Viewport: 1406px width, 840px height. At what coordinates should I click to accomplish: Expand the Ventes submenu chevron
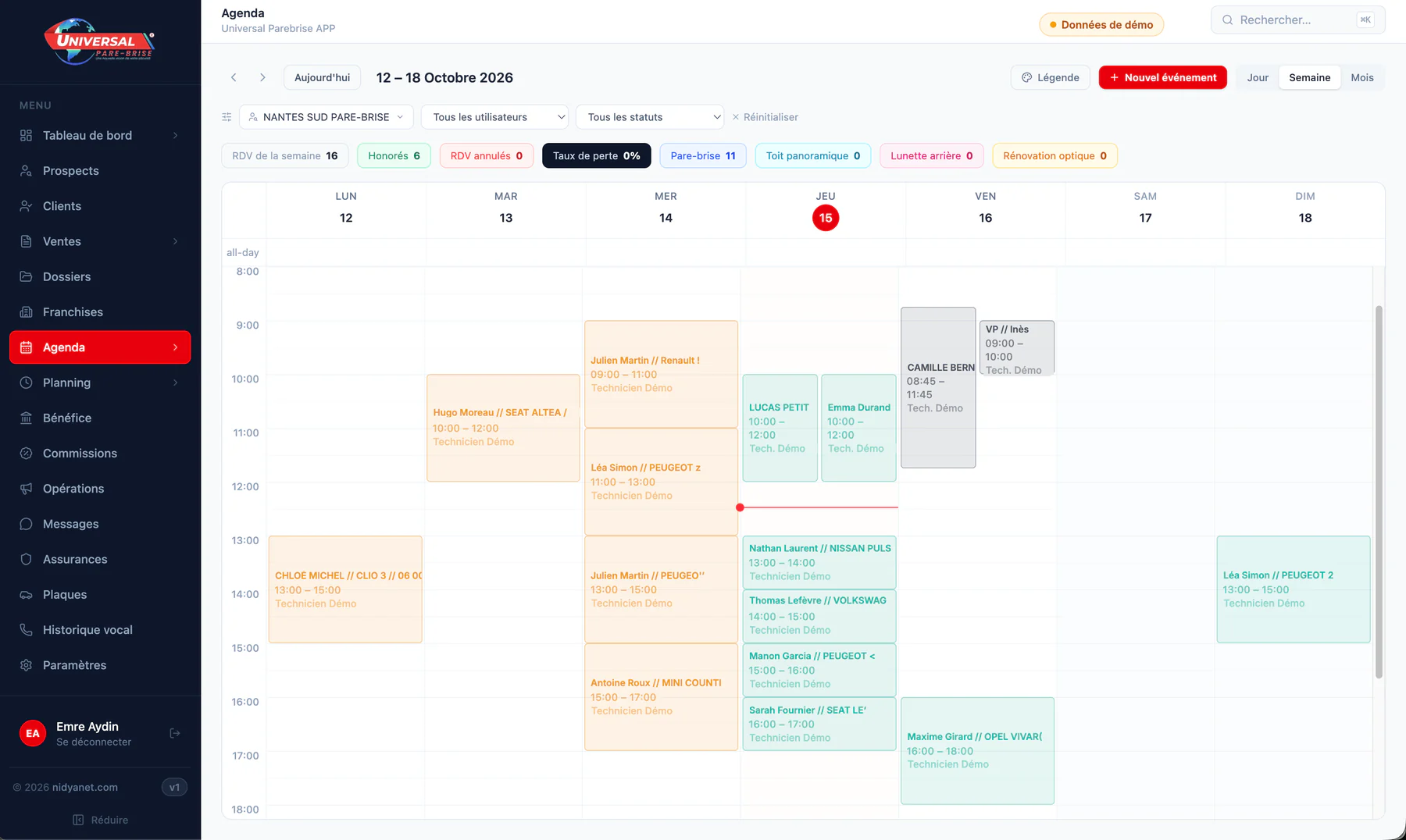[x=175, y=241]
